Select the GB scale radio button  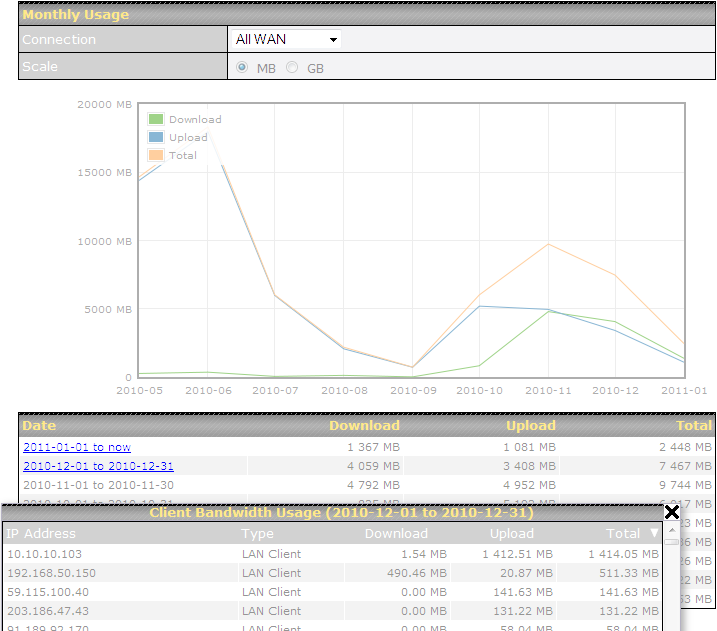click(292, 67)
